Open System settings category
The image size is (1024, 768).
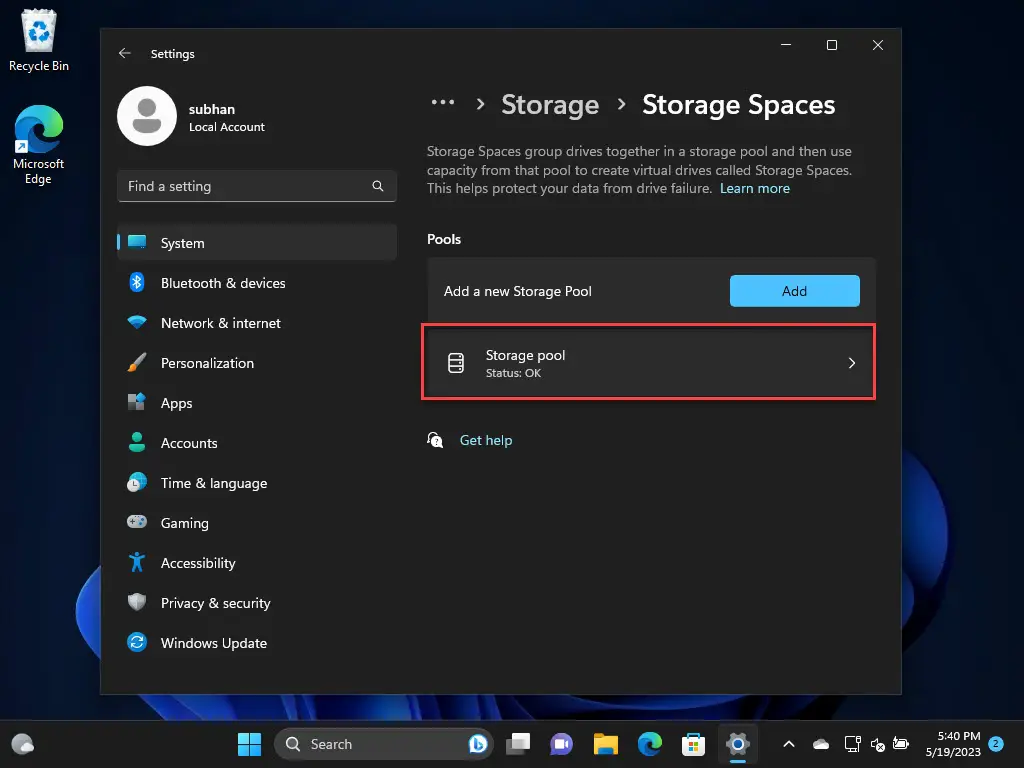[257, 242]
